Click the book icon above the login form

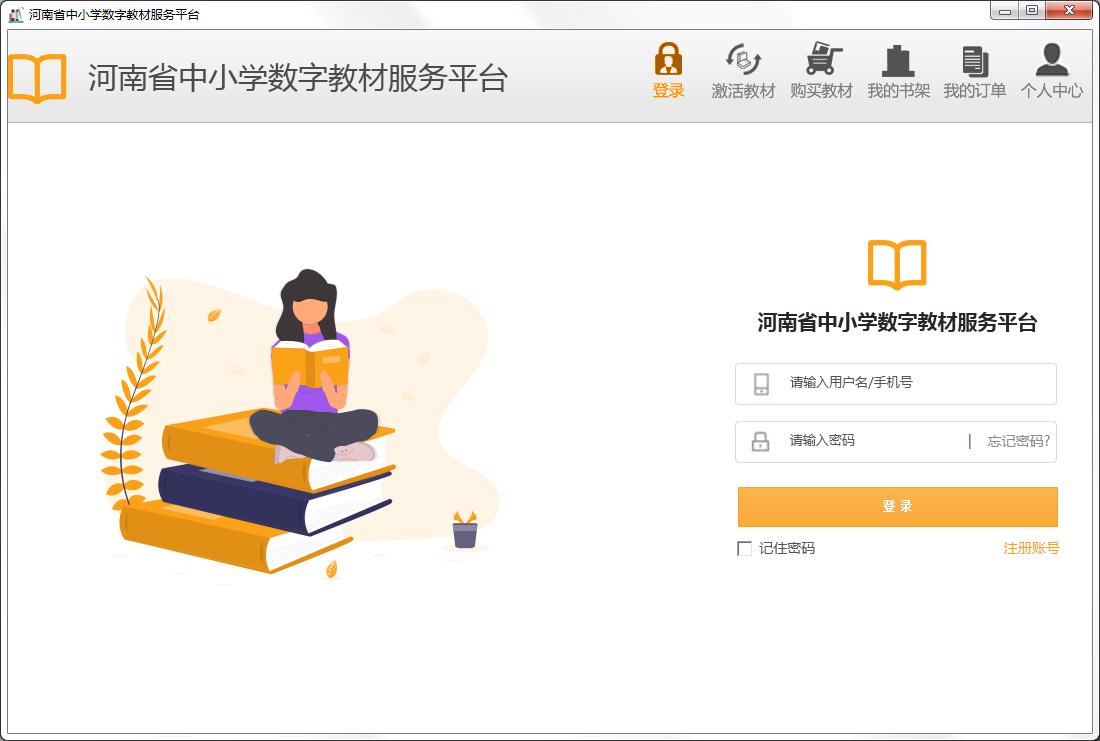(x=897, y=265)
